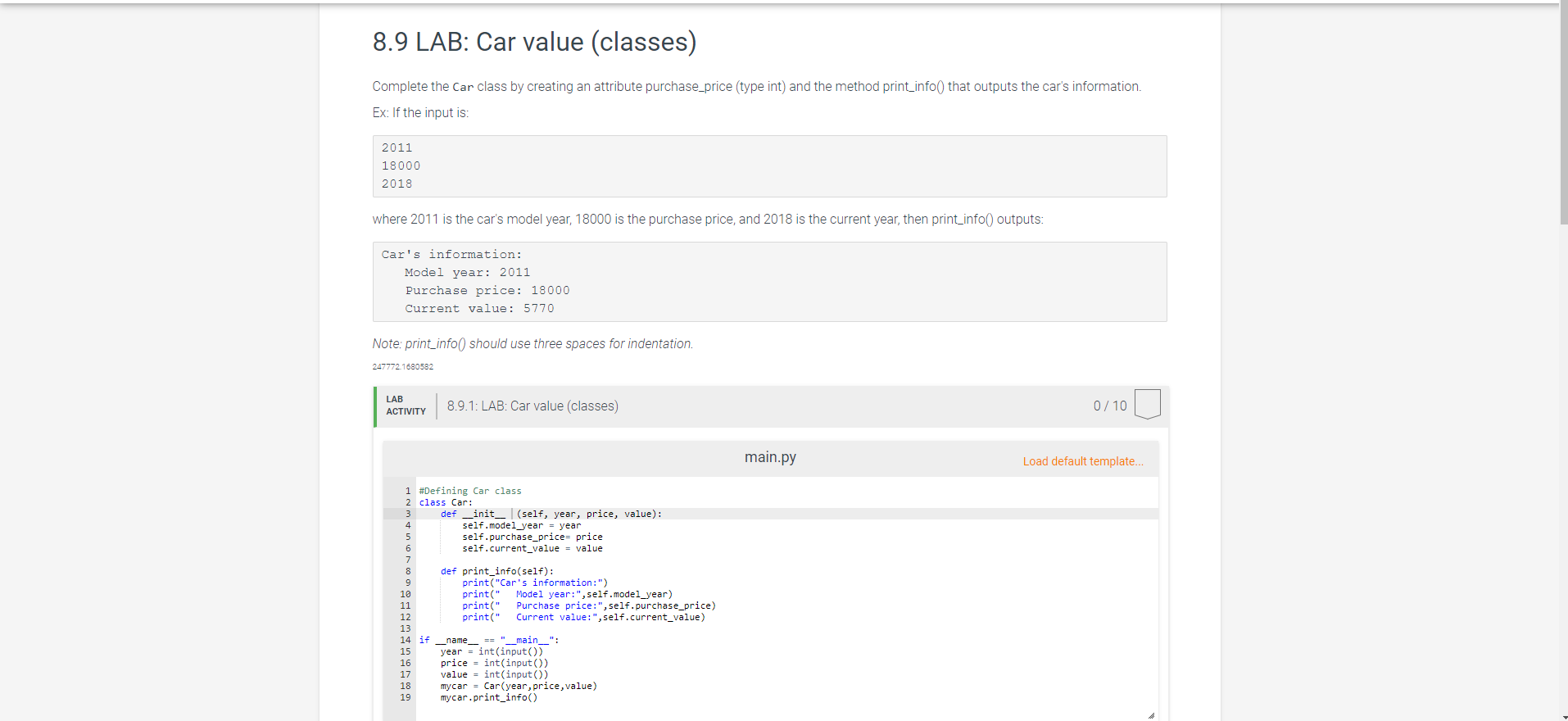Click the print line containing 'Model year:'
The width and height of the screenshot is (1568, 721).
567,594
